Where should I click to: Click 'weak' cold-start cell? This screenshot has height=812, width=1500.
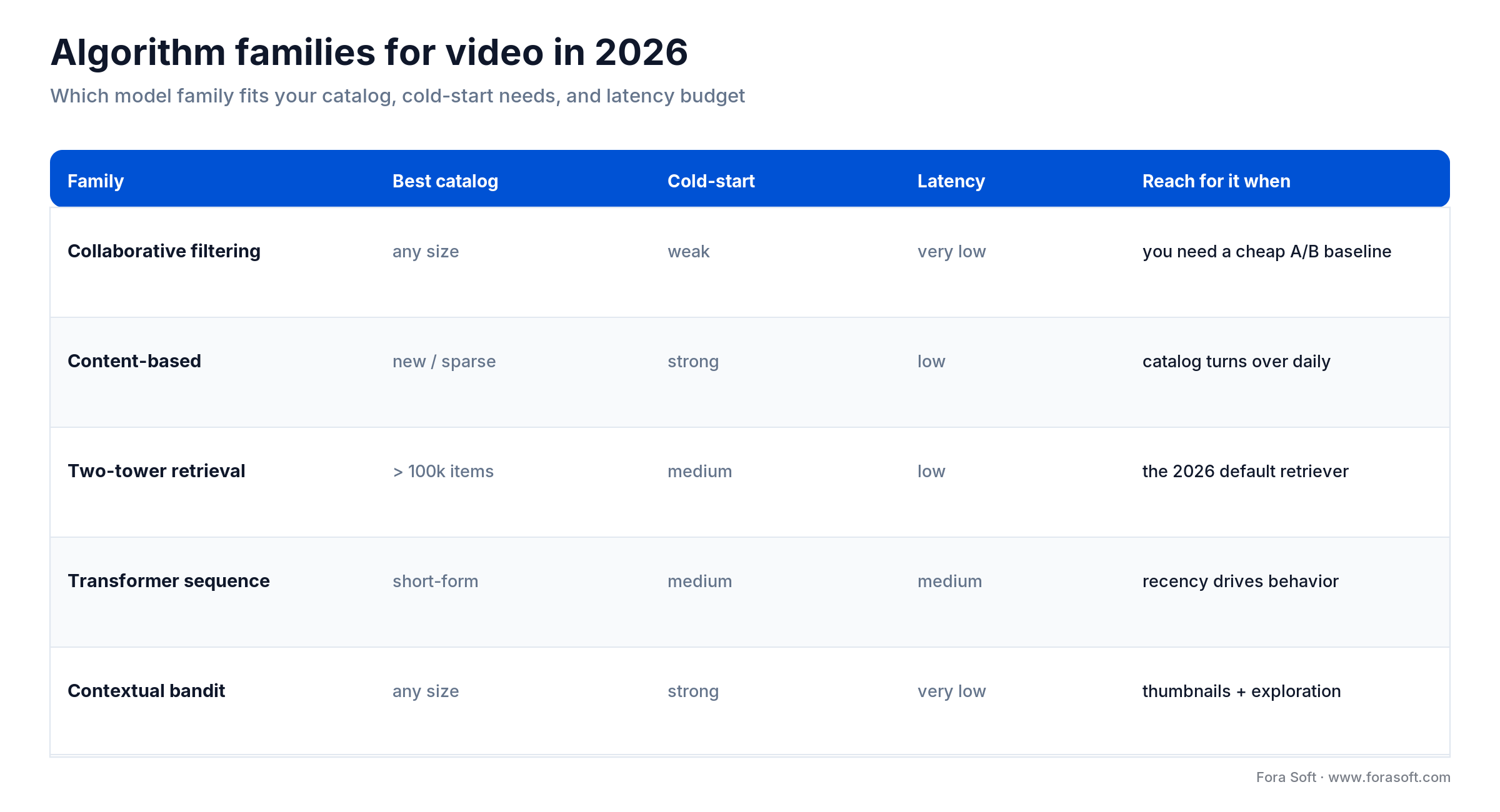click(x=689, y=252)
